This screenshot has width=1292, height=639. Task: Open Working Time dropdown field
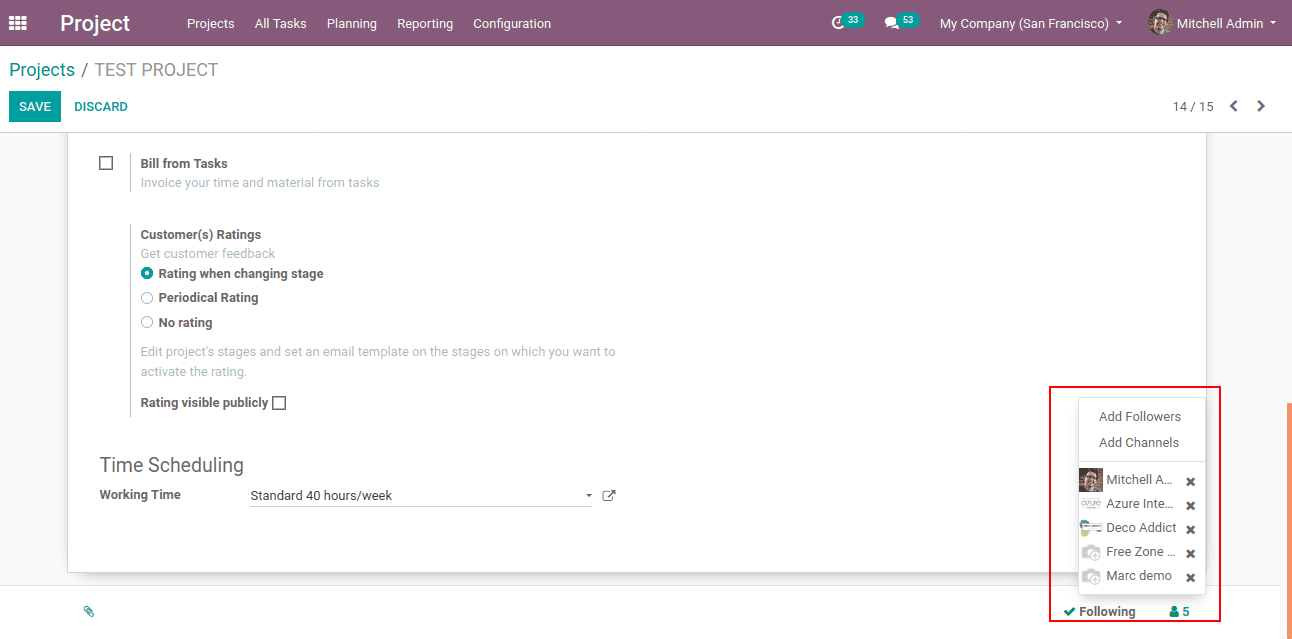tap(421, 495)
